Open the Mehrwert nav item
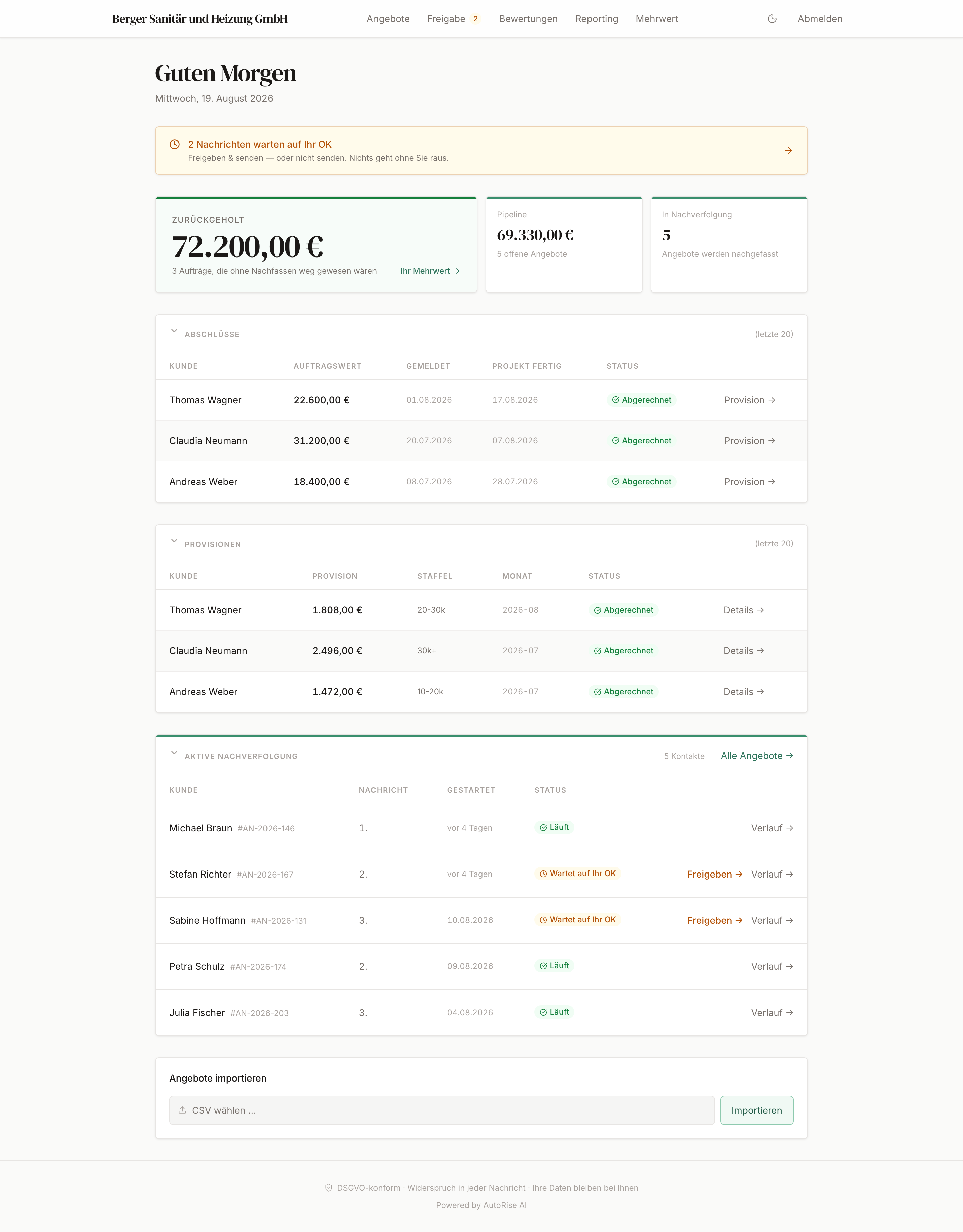Image resolution: width=963 pixels, height=1232 pixels. (657, 19)
